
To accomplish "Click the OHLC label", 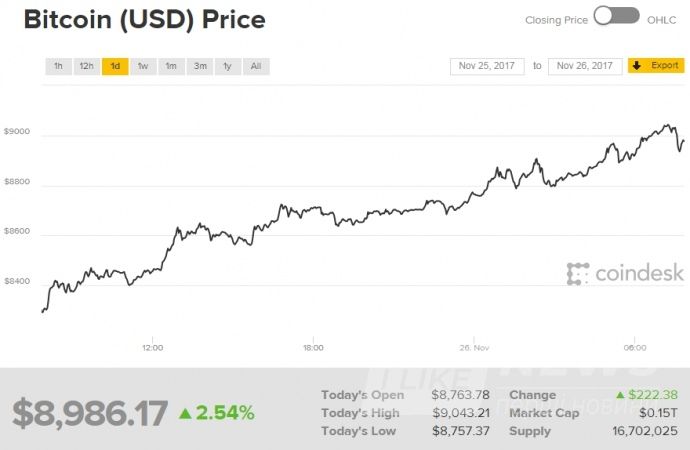I will coord(661,20).
